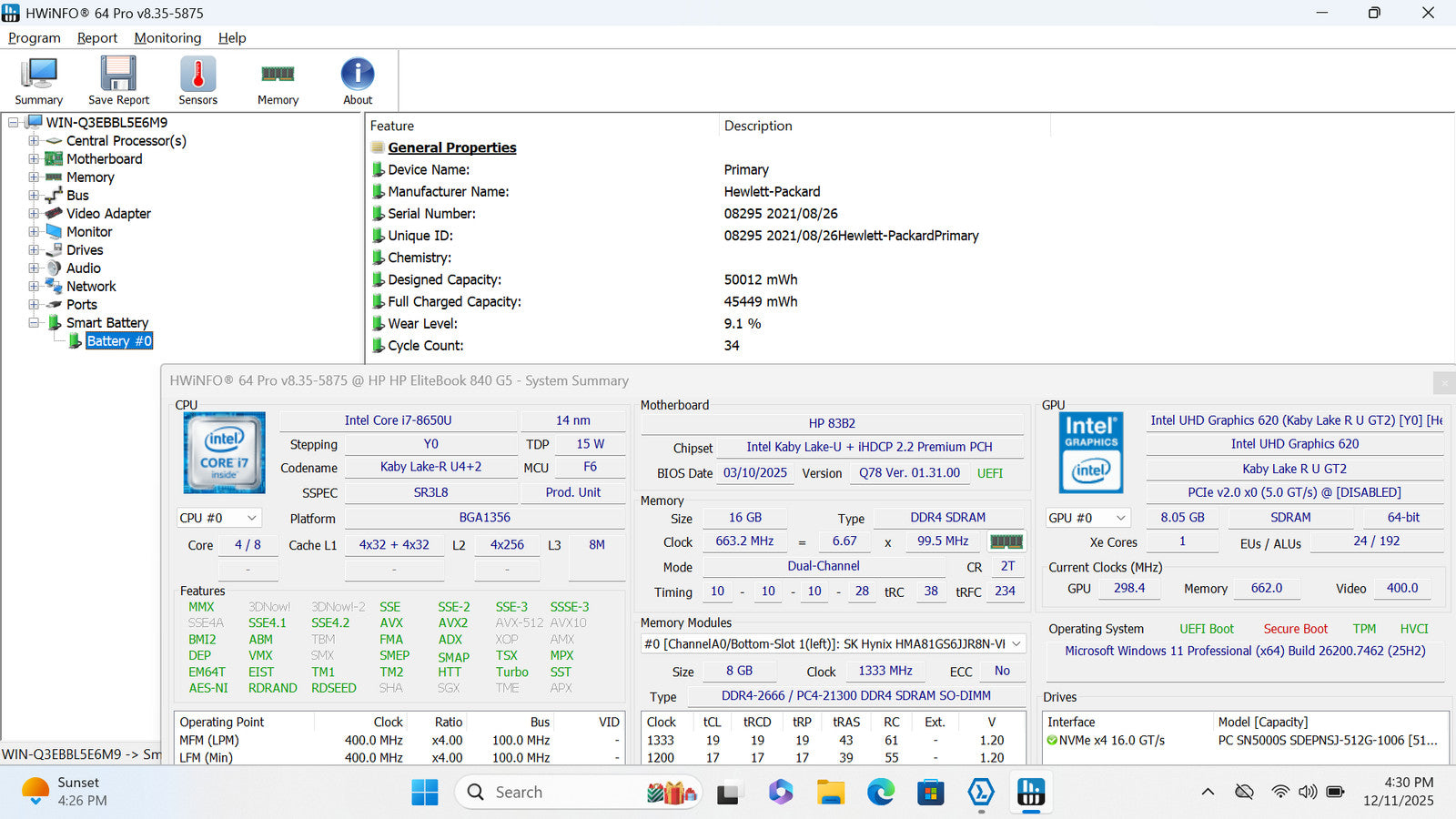This screenshot has height=819, width=1456.
Task: Open the CPU #0 selector dropdown
Action: pyautogui.click(x=219, y=518)
